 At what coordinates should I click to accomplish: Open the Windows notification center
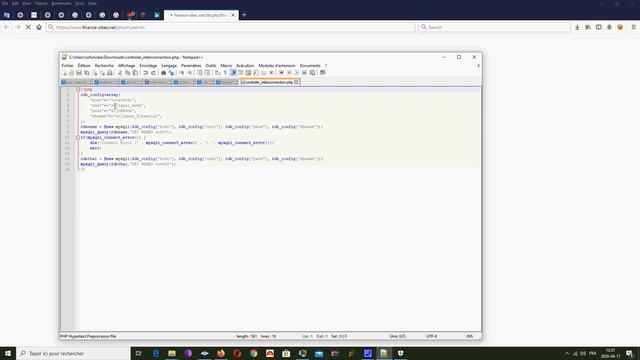point(630,353)
